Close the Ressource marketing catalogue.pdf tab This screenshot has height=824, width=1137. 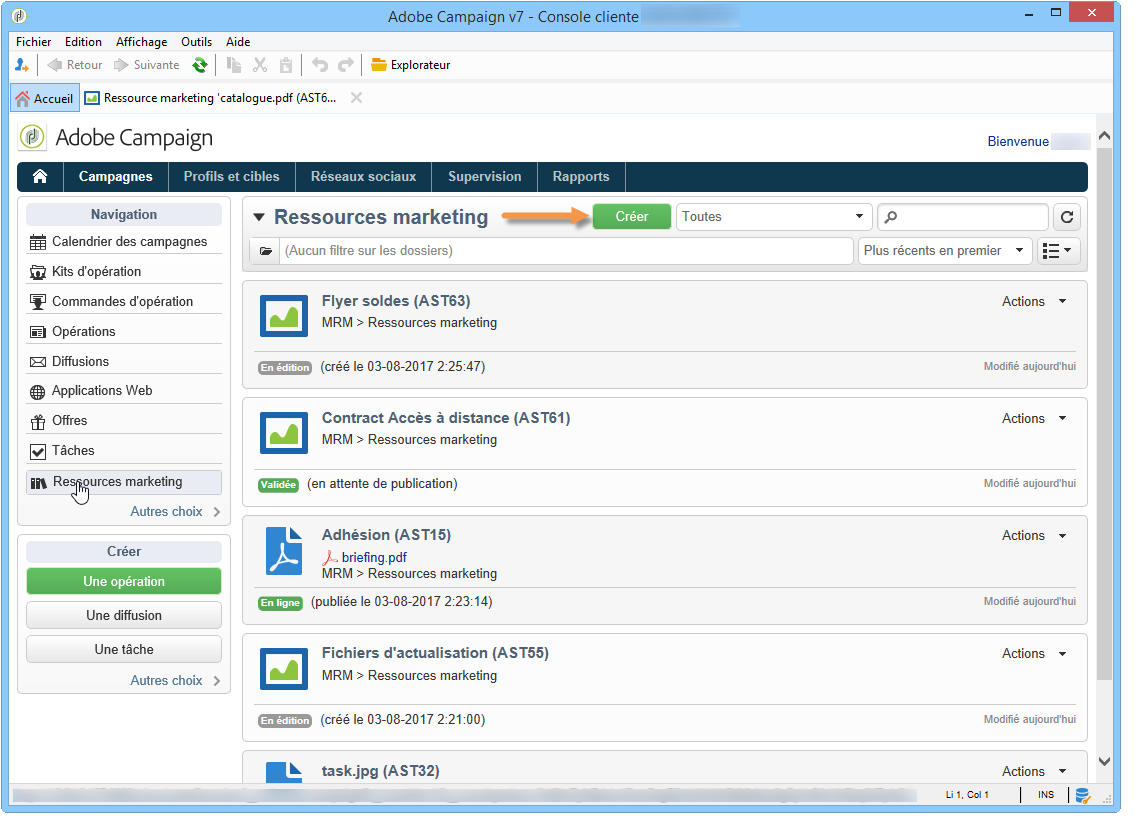click(356, 98)
